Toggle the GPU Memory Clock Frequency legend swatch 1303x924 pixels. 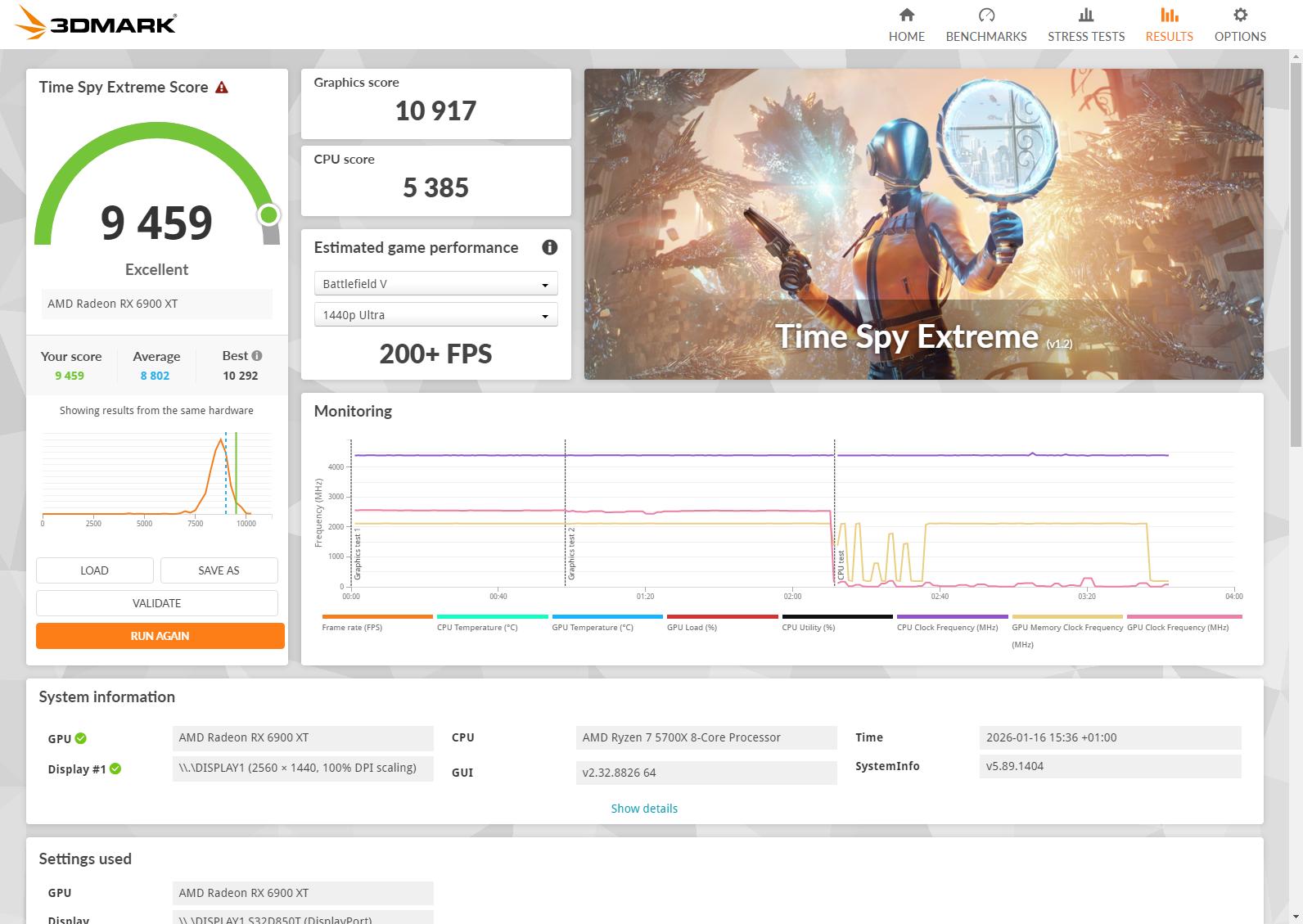coord(1067,616)
